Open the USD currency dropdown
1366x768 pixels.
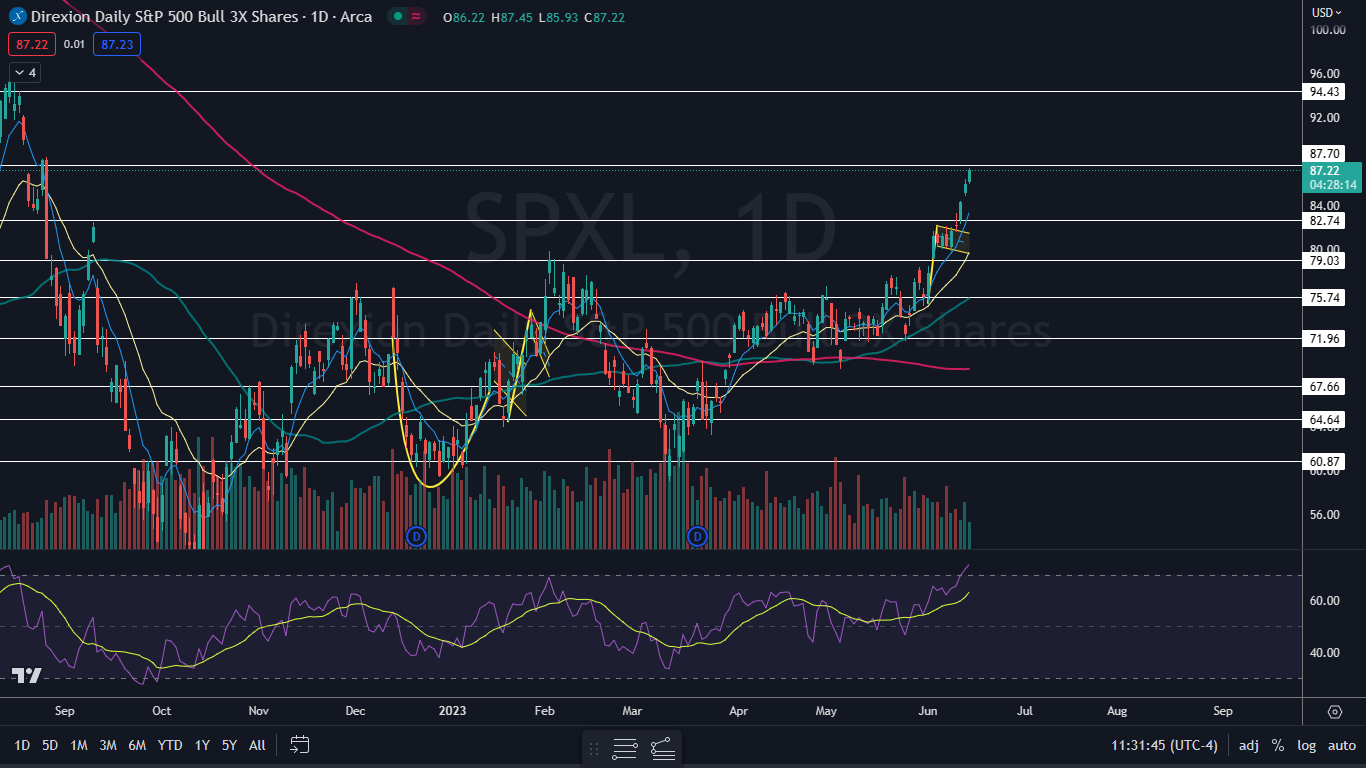tap(1327, 12)
